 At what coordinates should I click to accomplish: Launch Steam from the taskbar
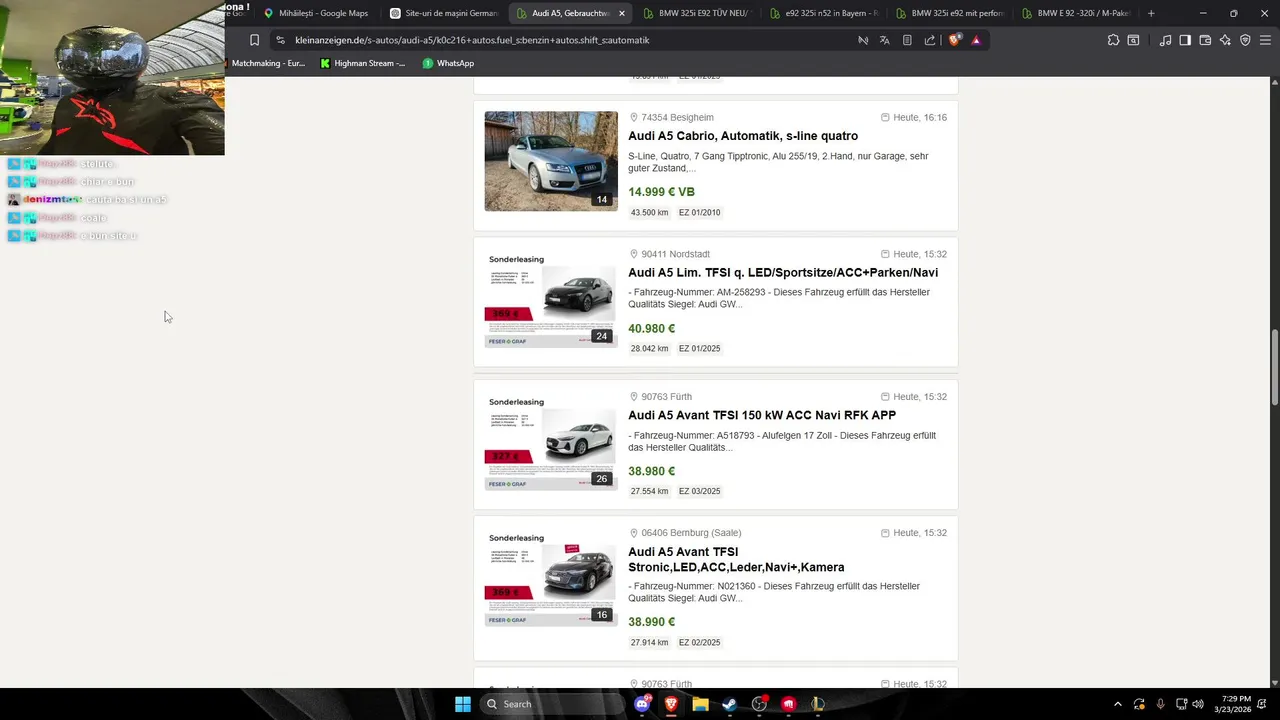tap(730, 704)
